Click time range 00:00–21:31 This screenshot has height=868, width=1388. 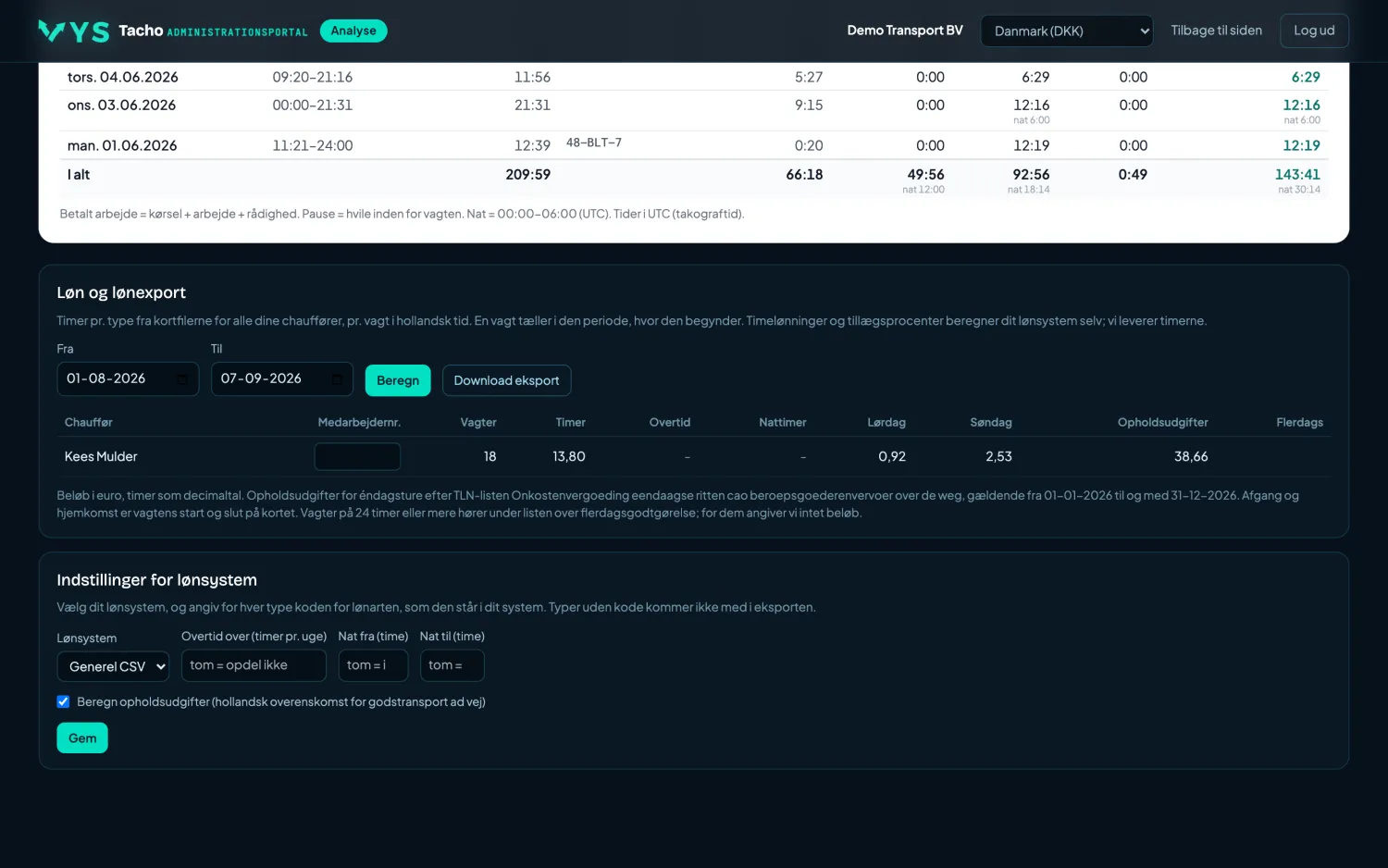[x=312, y=105]
